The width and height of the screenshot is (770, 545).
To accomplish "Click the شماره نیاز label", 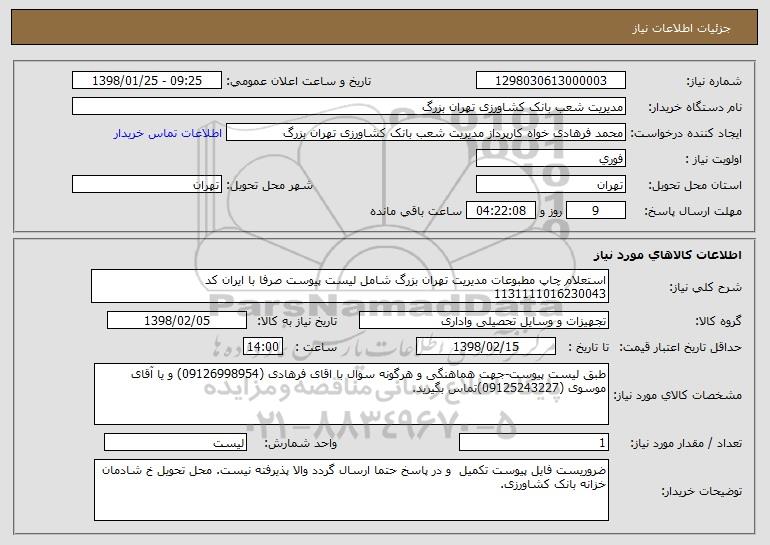I will [714, 81].
